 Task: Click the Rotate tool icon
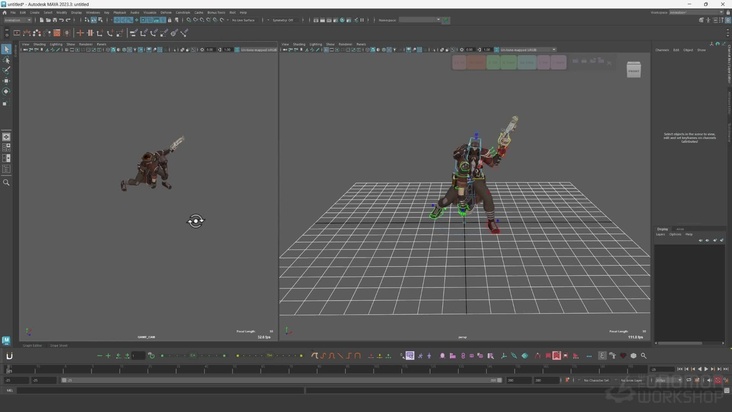click(x=6, y=92)
